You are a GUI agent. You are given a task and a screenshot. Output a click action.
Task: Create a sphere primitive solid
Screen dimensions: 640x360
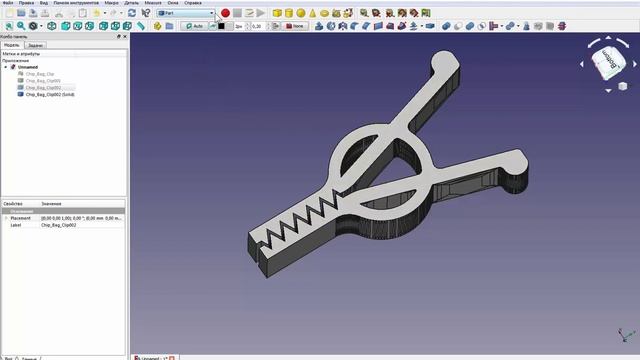click(x=301, y=13)
